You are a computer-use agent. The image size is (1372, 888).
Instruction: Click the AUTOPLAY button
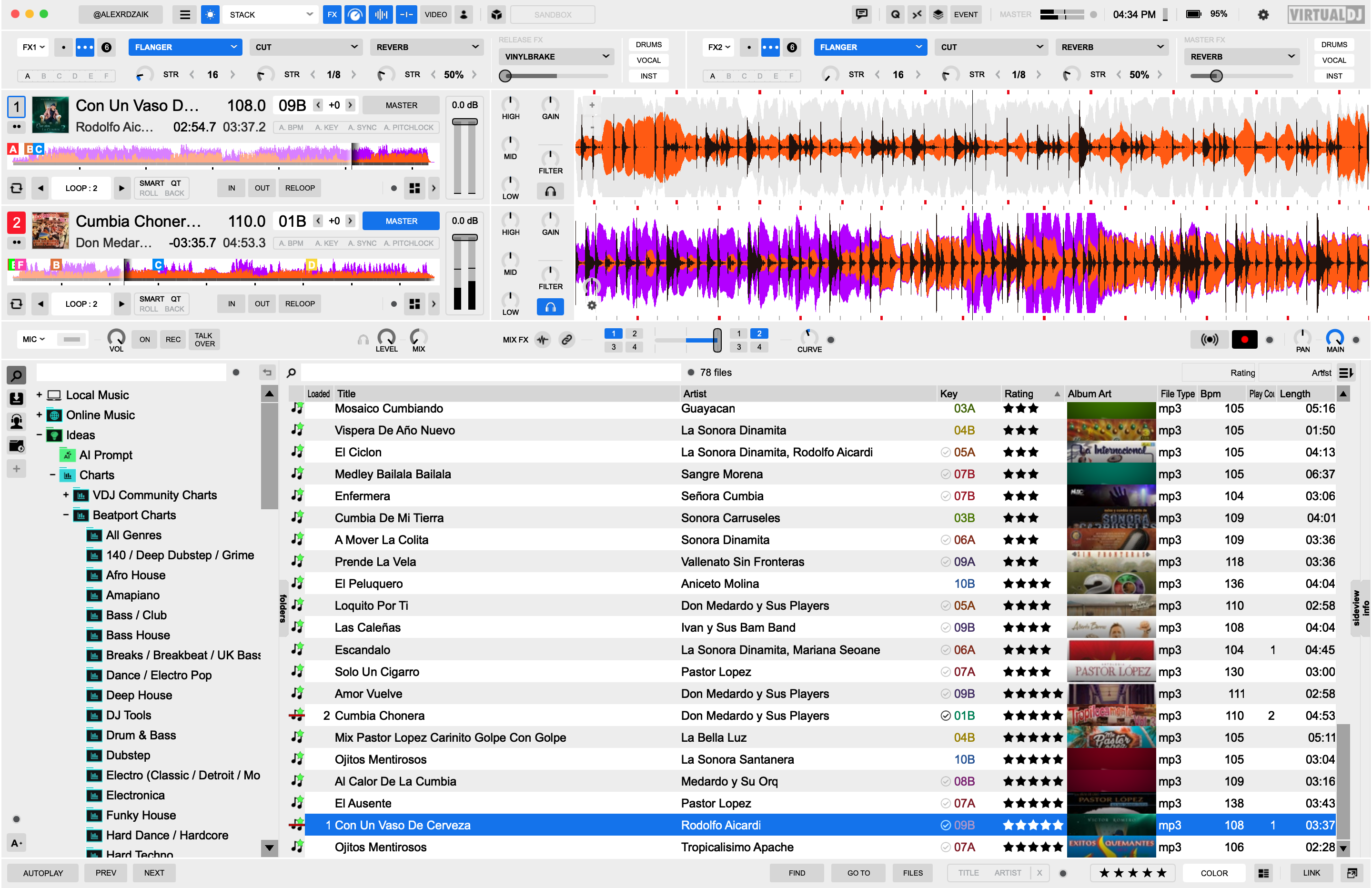pyautogui.click(x=43, y=873)
